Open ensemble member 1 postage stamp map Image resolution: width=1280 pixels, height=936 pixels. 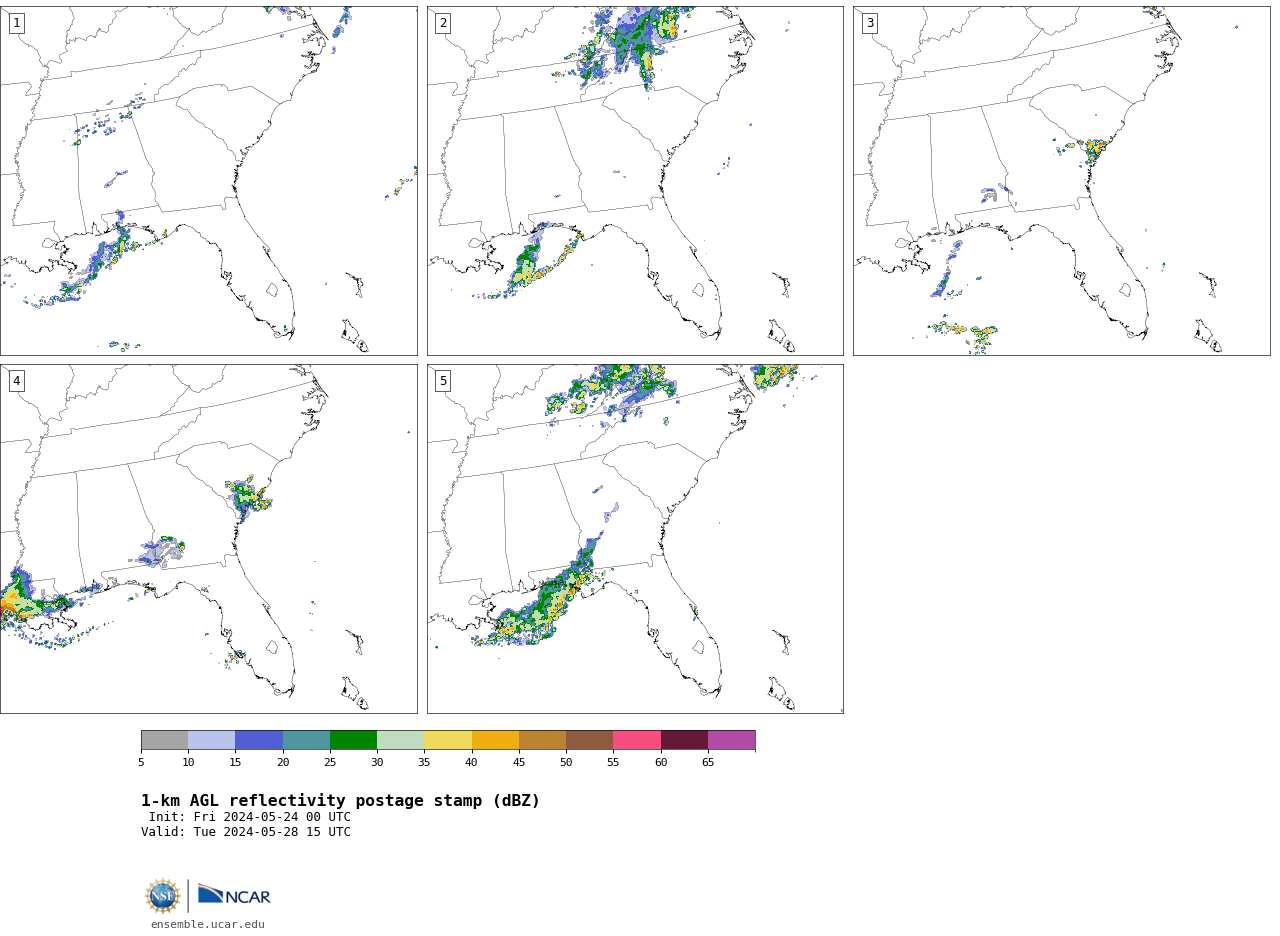coord(208,181)
